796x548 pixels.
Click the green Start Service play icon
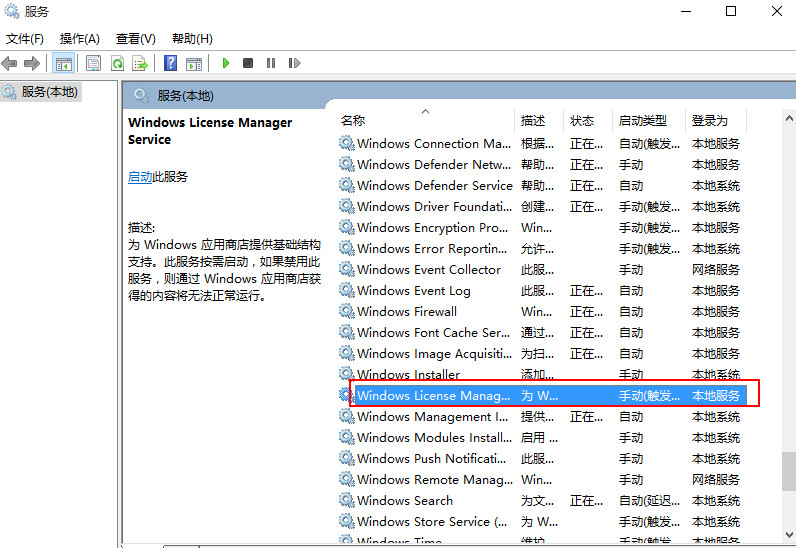(226, 63)
